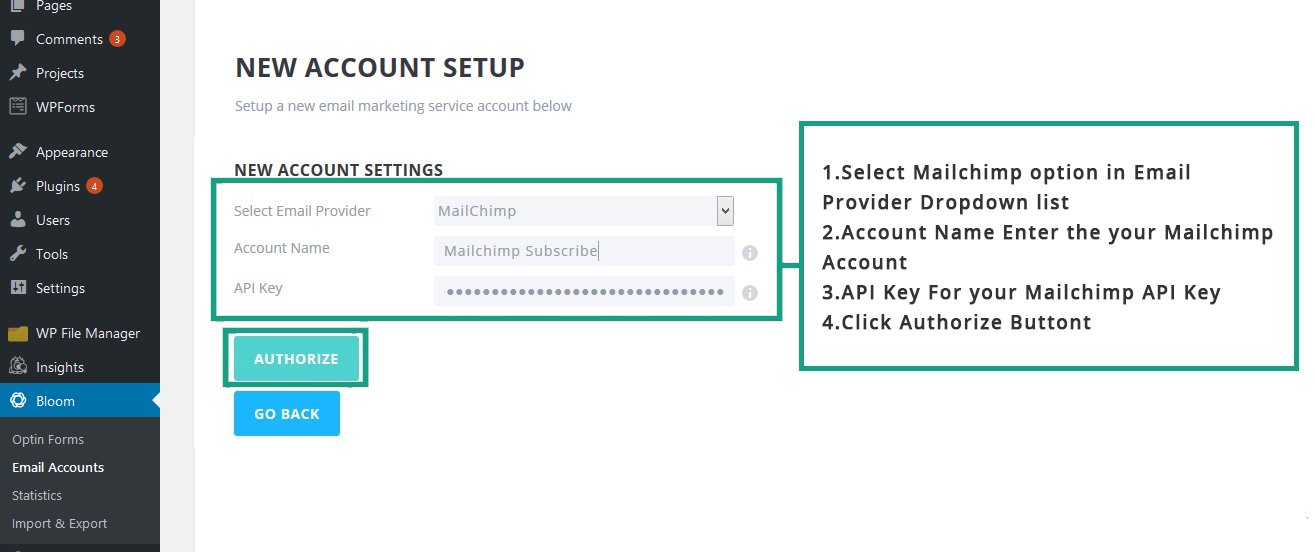Viewport: 1315px width, 552px height.
Task: Click the Plugins plug icon
Action: pos(18,186)
